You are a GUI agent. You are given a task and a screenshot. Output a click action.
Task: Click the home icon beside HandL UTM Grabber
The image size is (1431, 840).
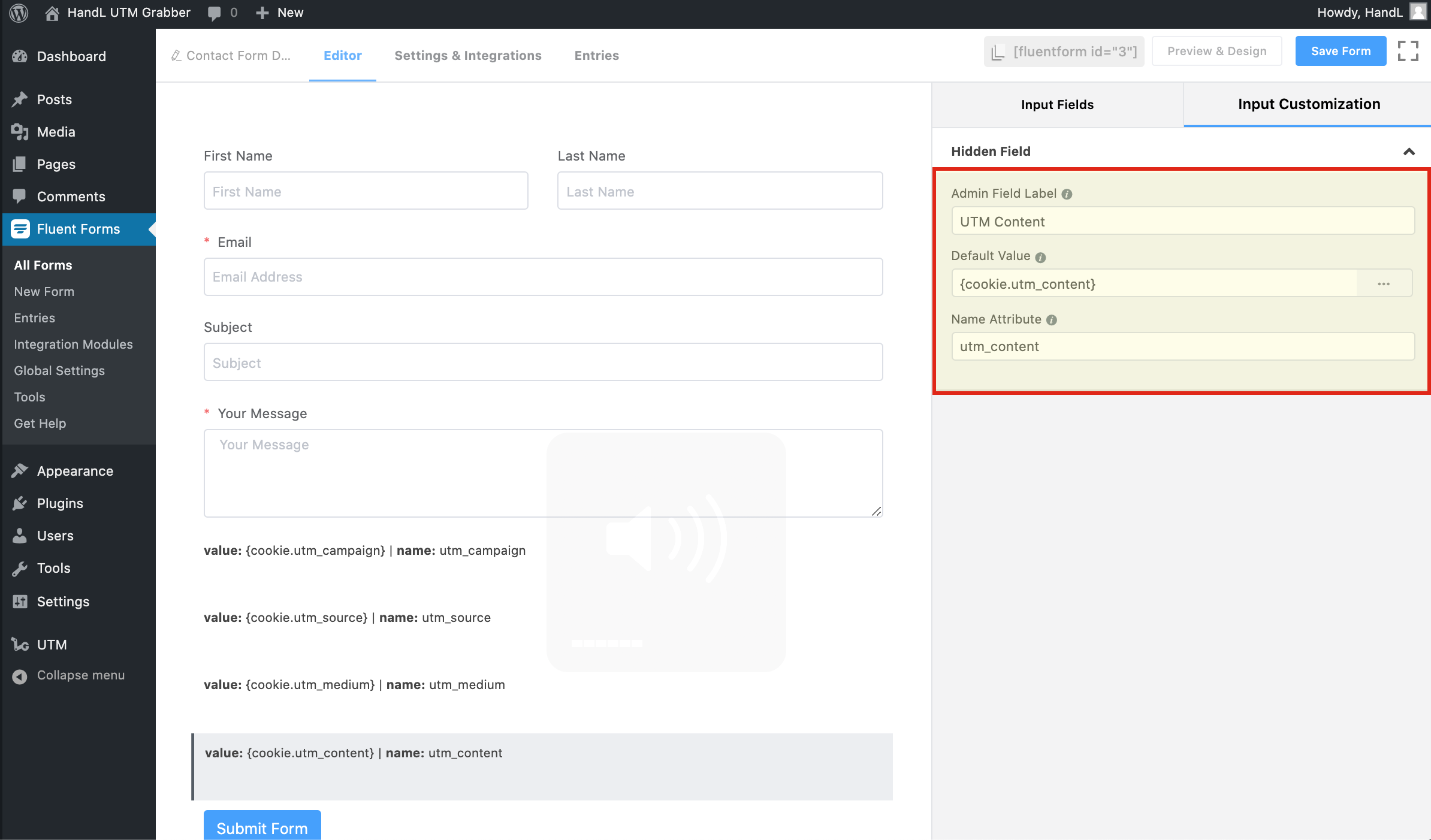click(x=52, y=13)
